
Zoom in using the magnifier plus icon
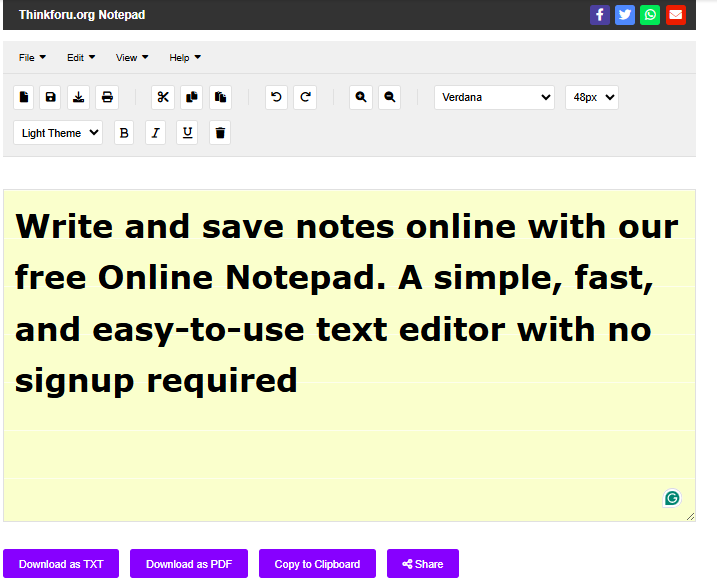(361, 97)
